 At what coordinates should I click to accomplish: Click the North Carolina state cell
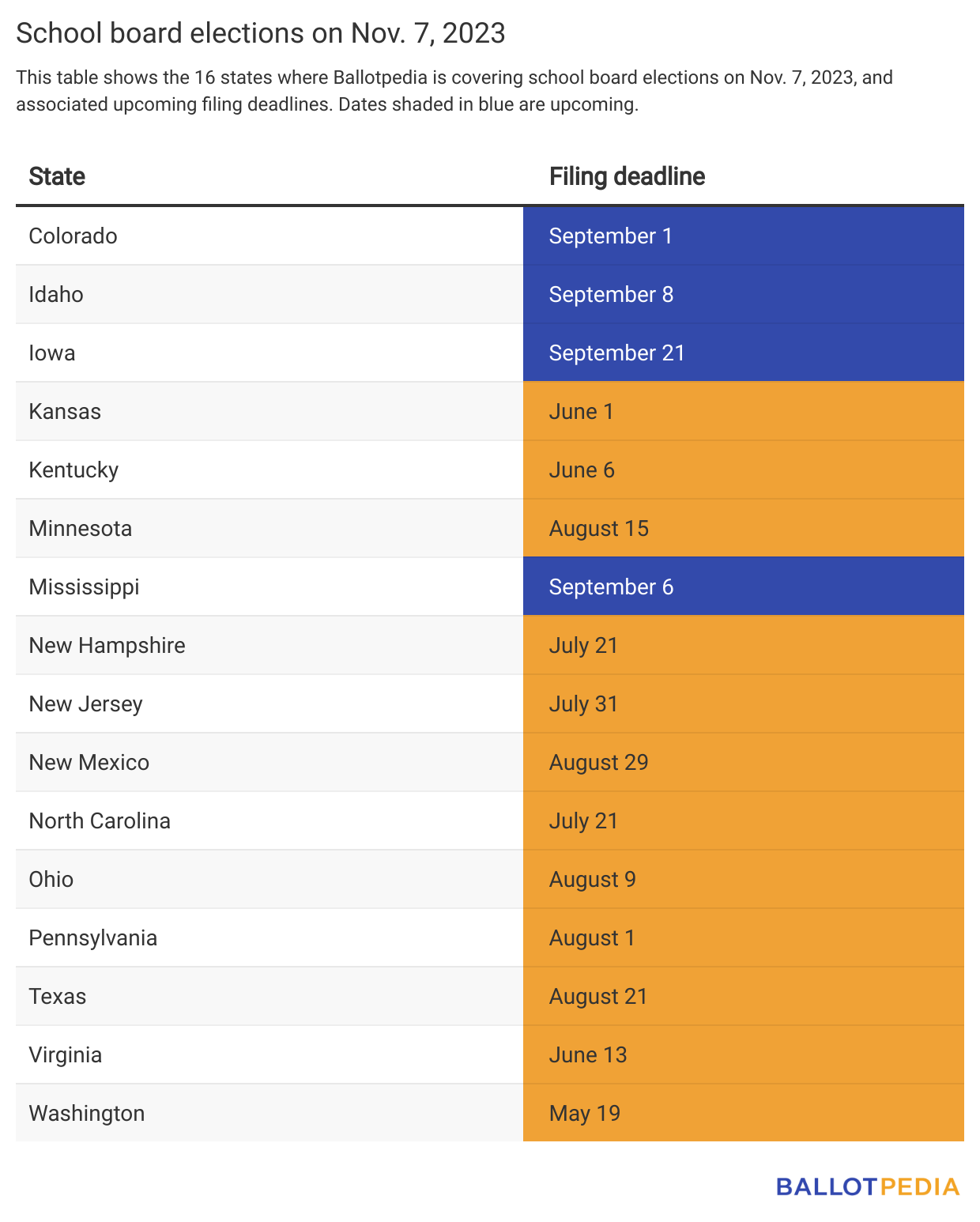click(269, 820)
